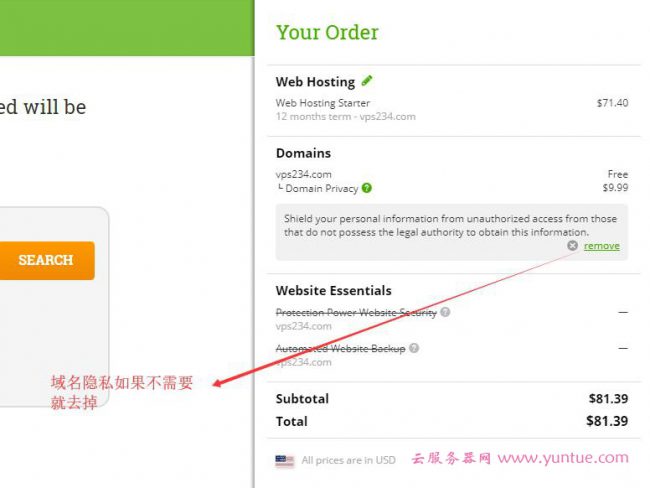Screen dimensions: 650x488
Task: Click the green pencil edit icon beside Web Hosting
Action: 367,80
